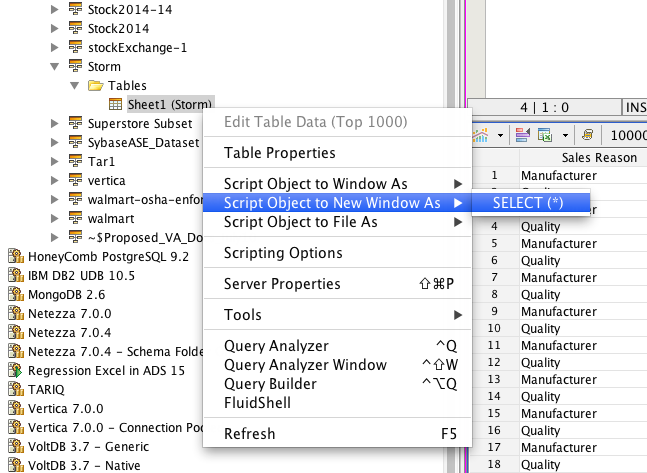Open the Excel export dropdown arrow

[565, 134]
